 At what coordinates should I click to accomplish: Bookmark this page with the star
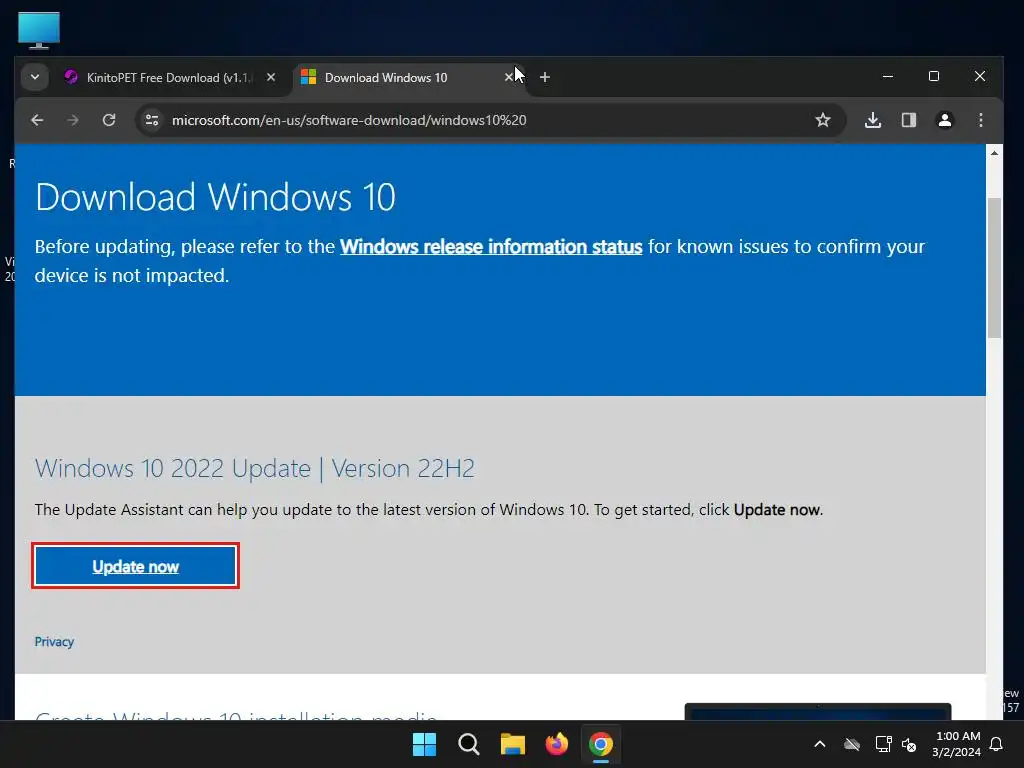823,120
